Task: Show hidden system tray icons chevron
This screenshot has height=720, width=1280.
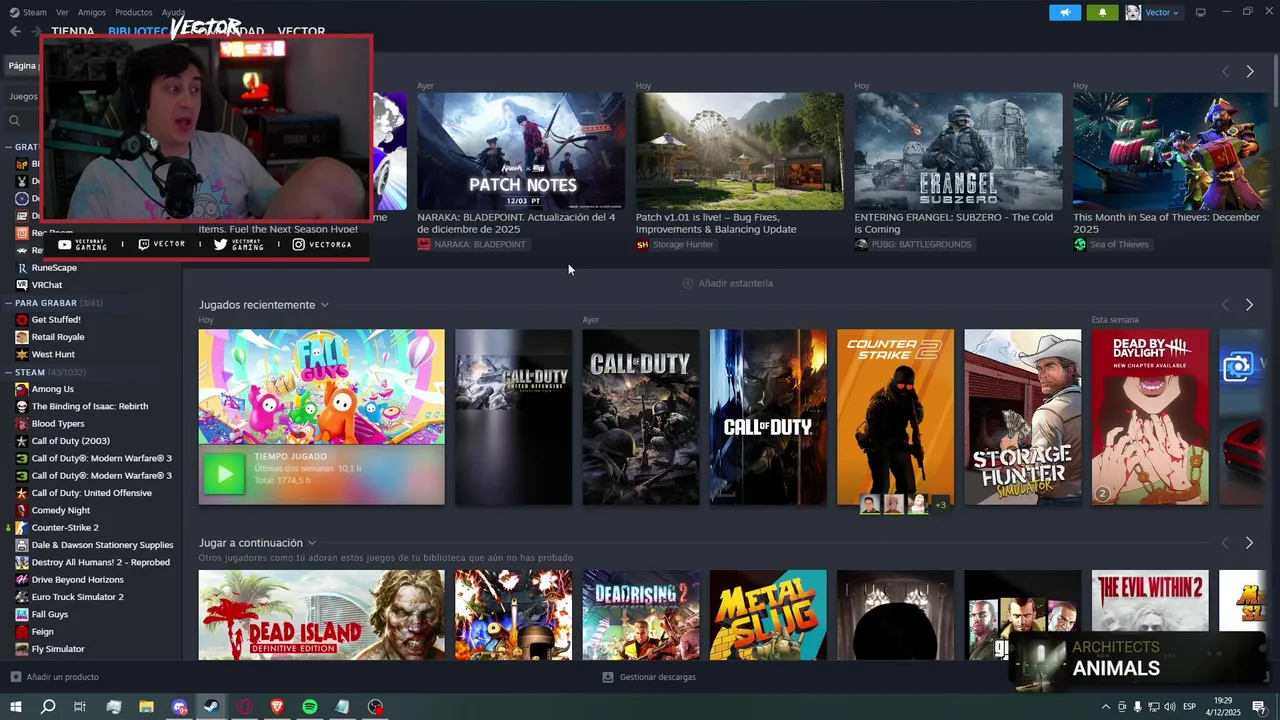Action: [1105, 707]
